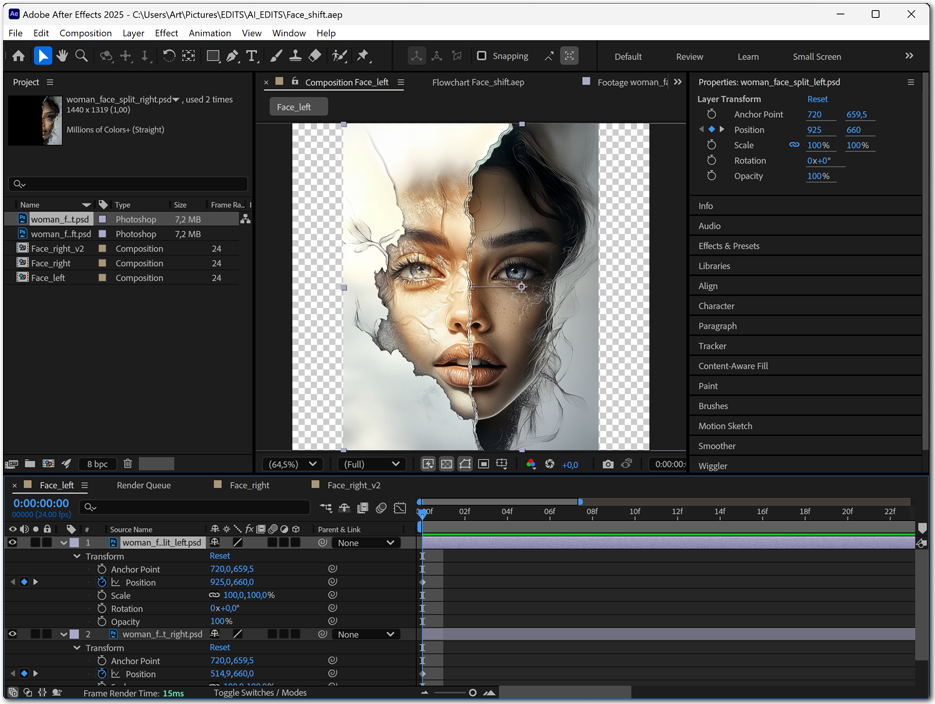The height and width of the screenshot is (704, 935).
Task: Open the (Full) resolution dropdown
Action: point(372,464)
